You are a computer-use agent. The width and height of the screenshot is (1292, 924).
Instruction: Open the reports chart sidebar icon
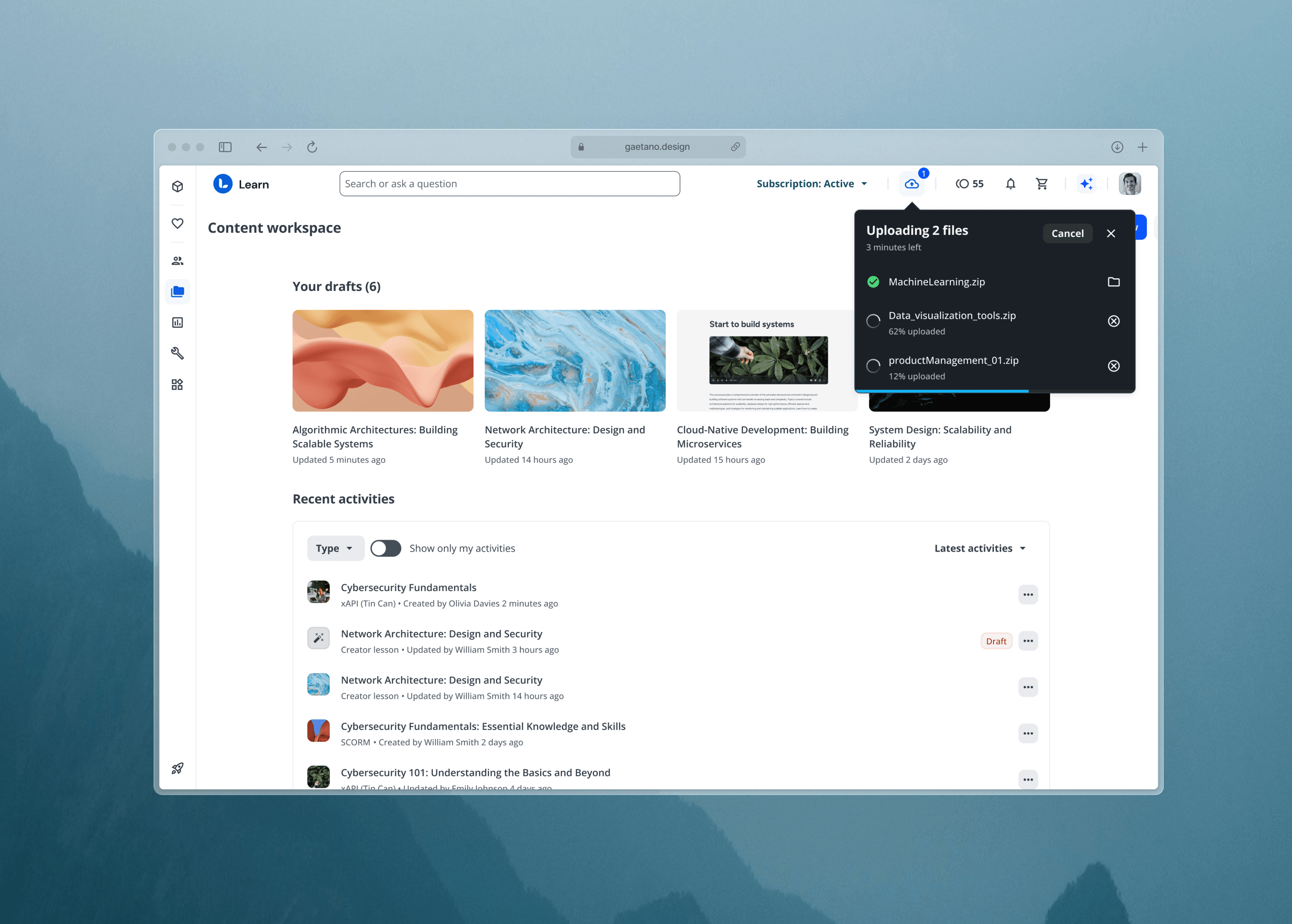178,322
